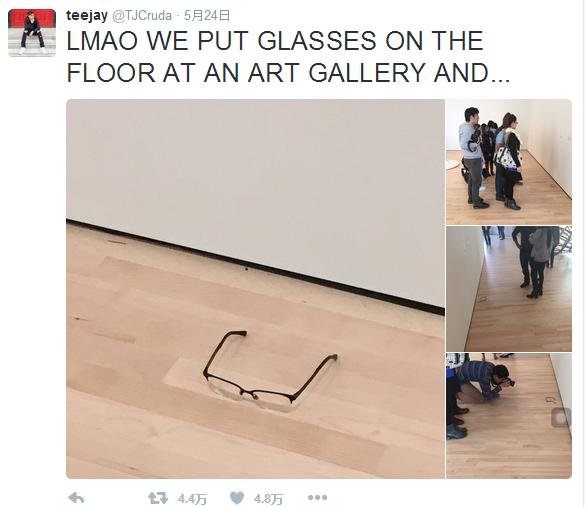Image resolution: width=585 pixels, height=507 pixels.
Task: Click the gray overlay icon on bottom-right photo
Action: click(x=561, y=417)
